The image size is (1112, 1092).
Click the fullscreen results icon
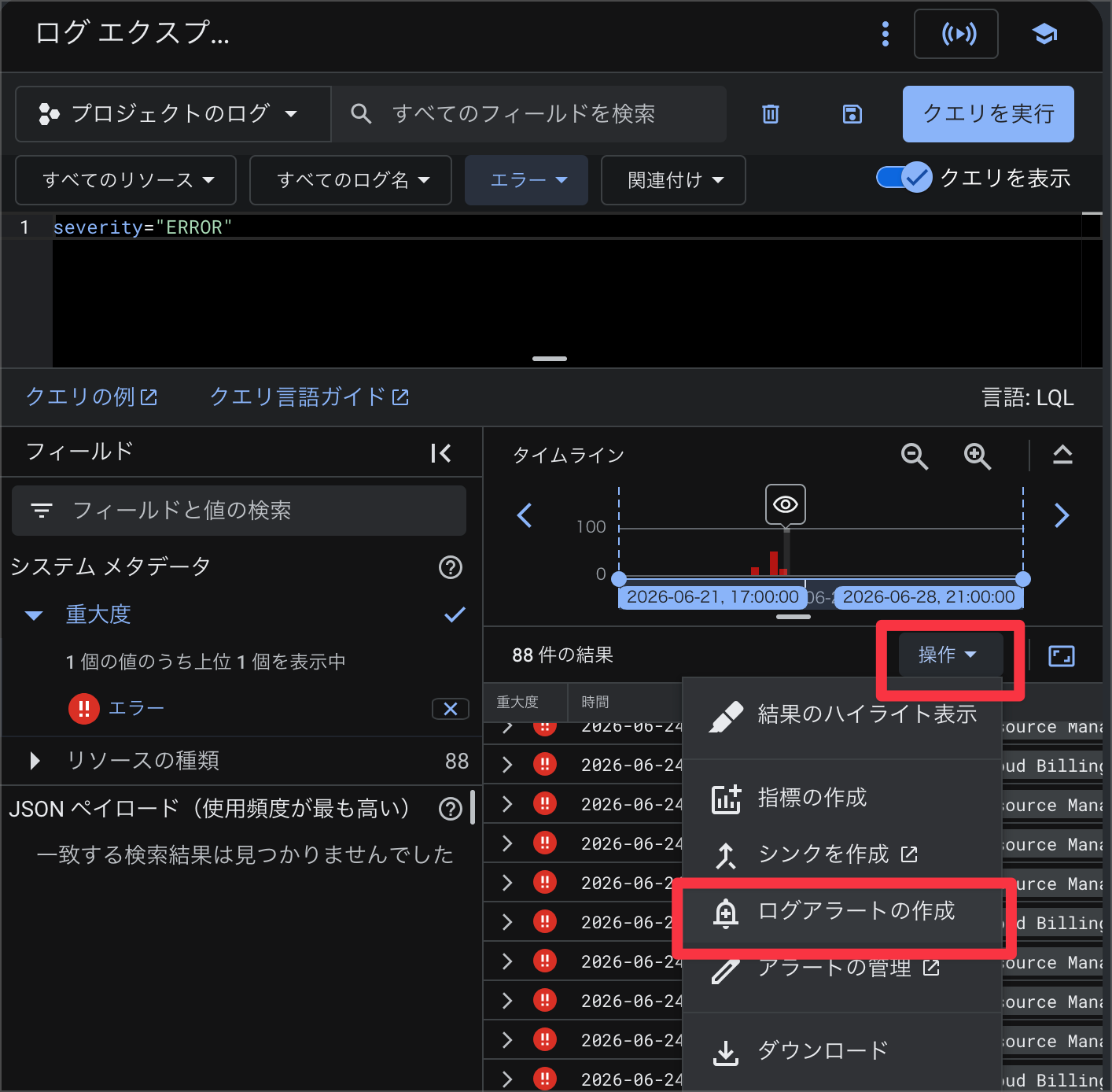1062,656
